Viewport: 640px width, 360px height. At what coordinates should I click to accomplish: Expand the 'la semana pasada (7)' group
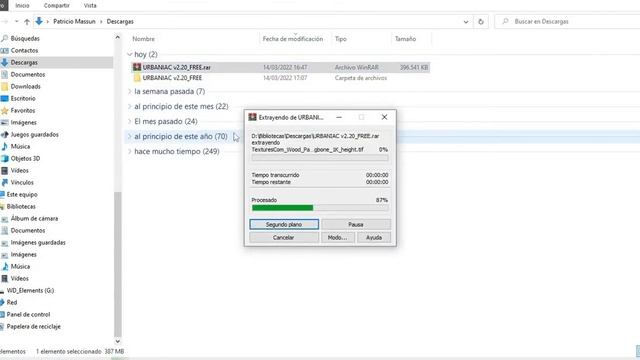129,91
